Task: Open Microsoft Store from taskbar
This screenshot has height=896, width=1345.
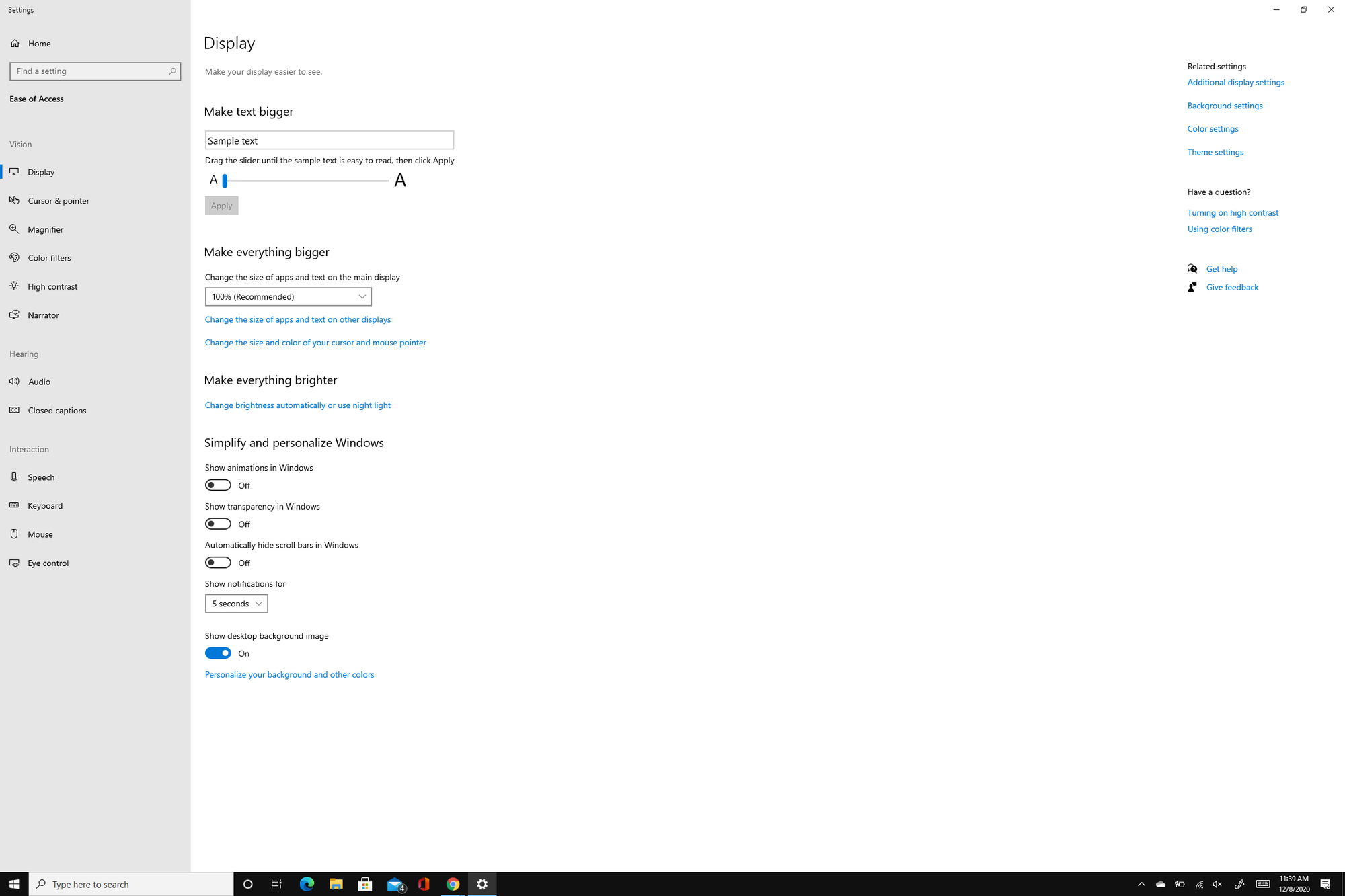Action: point(365,884)
